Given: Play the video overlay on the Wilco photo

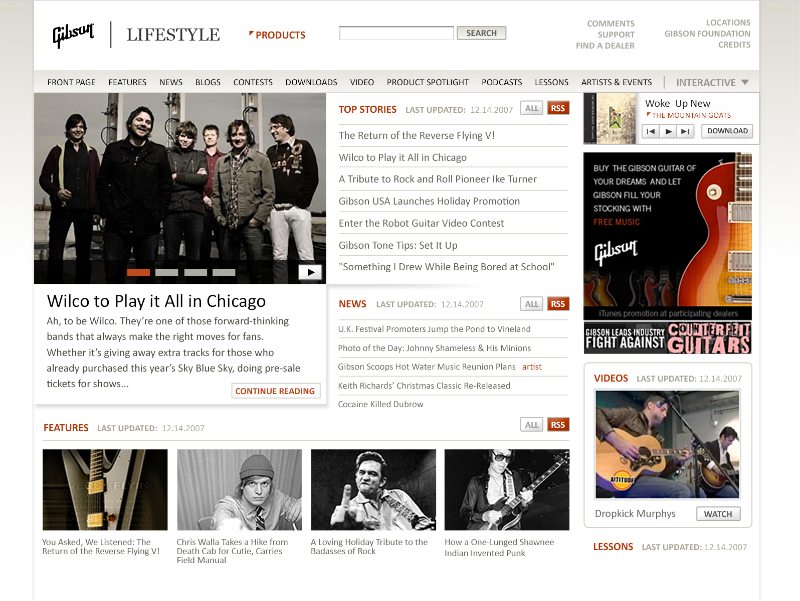Looking at the screenshot, I should click(x=309, y=270).
